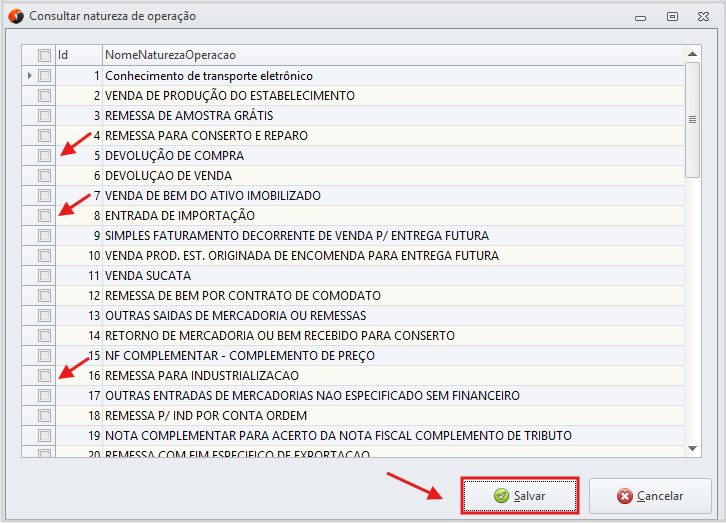Maximize the Consultar natureza de operação window
Viewport: 726px width, 524px height.
tap(672, 17)
